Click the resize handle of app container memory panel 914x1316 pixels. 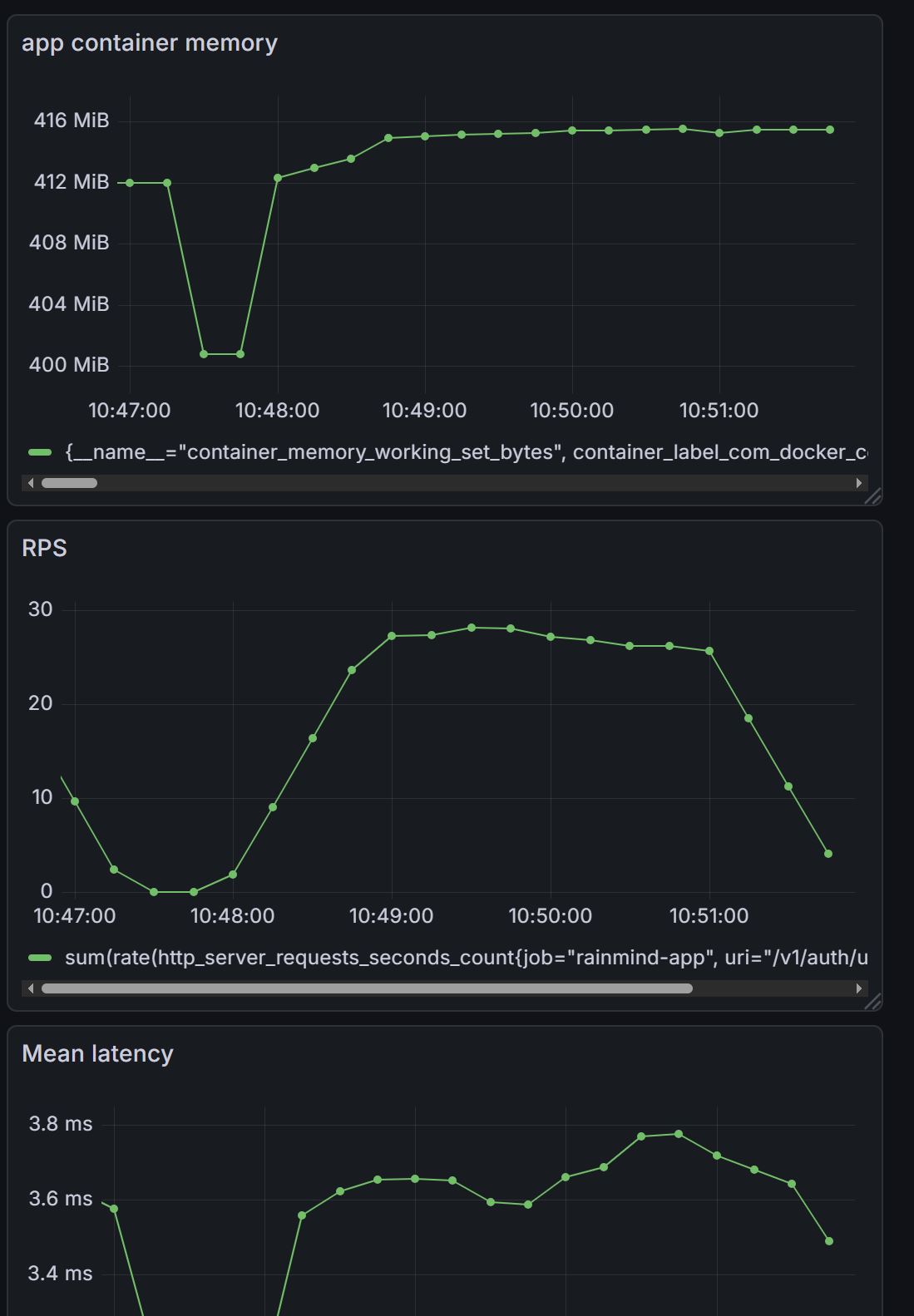tap(872, 496)
